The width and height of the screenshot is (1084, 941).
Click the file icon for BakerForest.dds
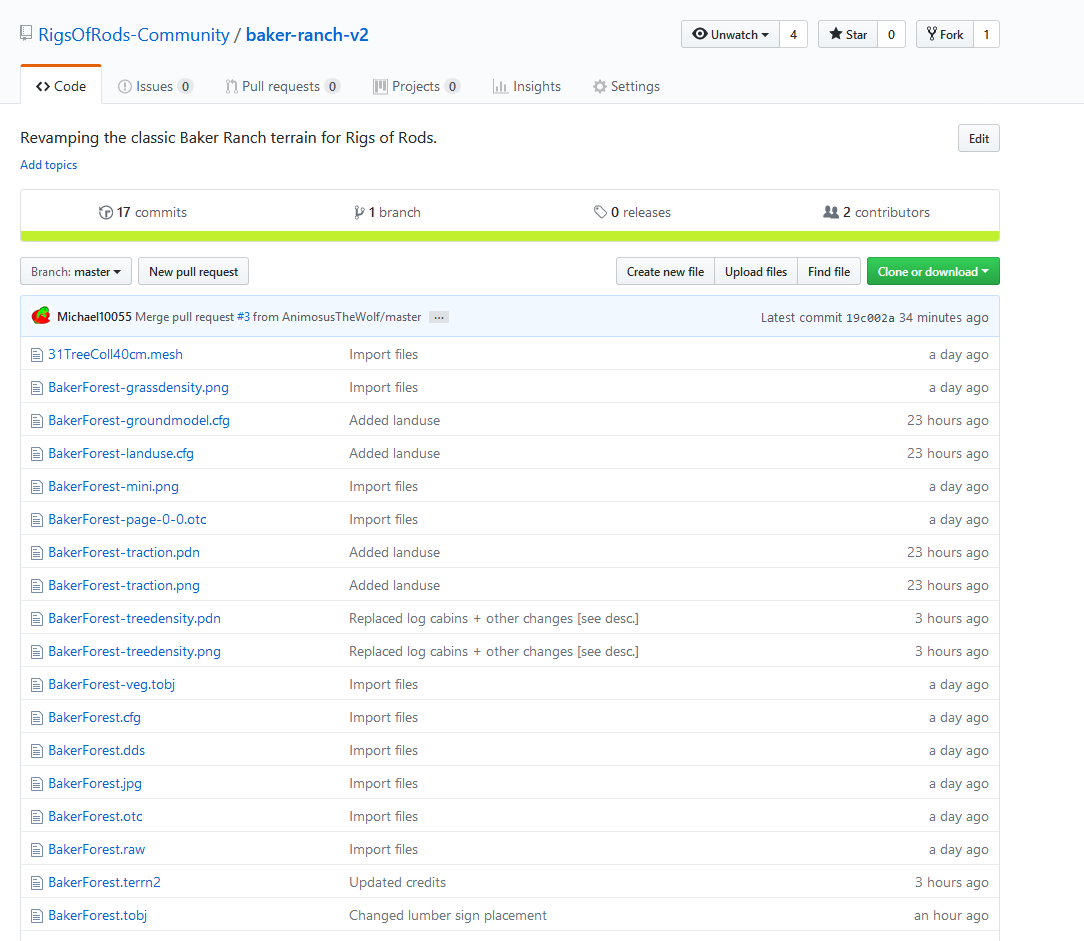coord(37,752)
